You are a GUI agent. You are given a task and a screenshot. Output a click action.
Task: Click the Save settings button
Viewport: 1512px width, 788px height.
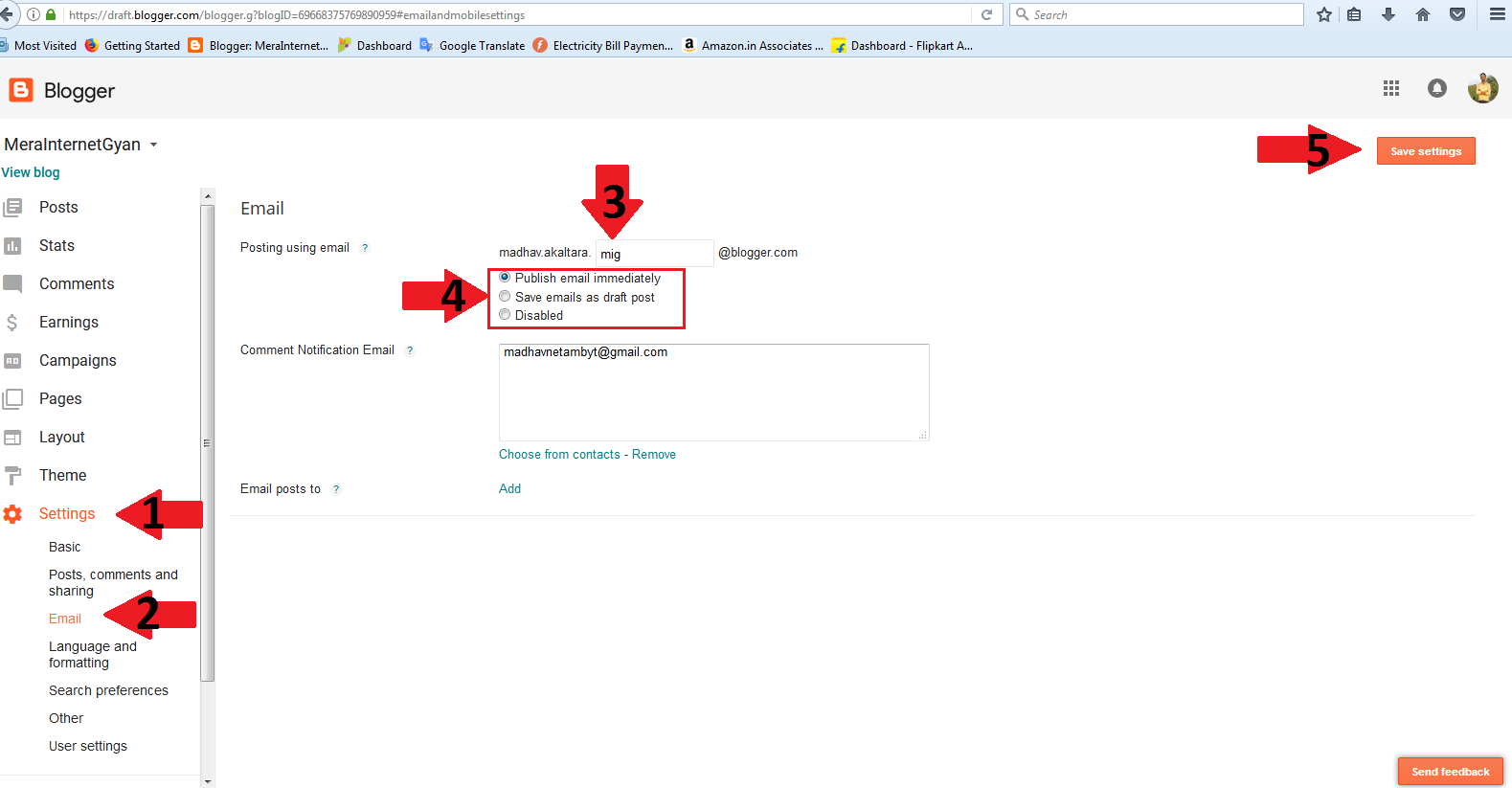pos(1426,151)
